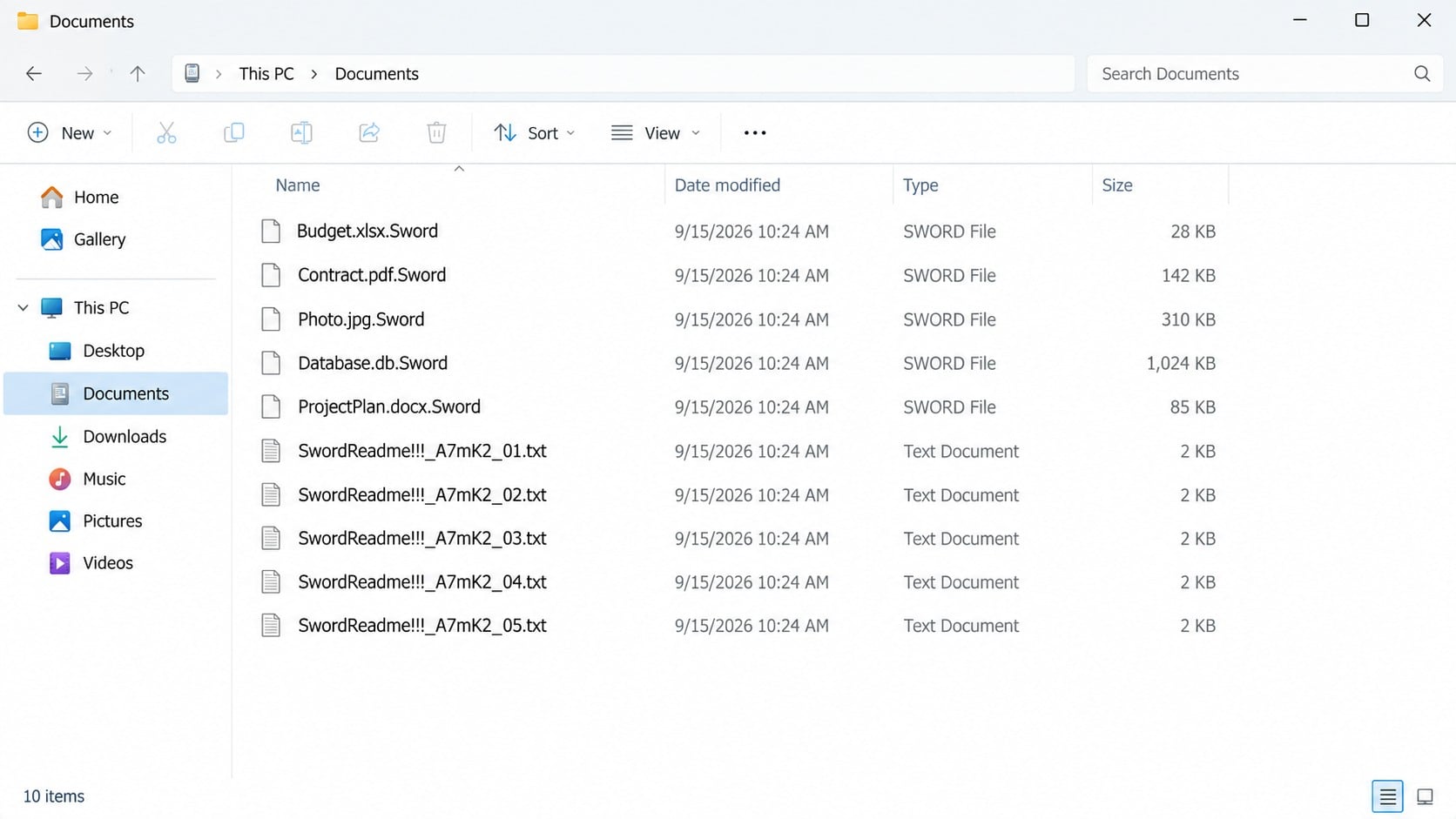Click the Delete trash icon
This screenshot has width=1456, height=819.
[436, 133]
